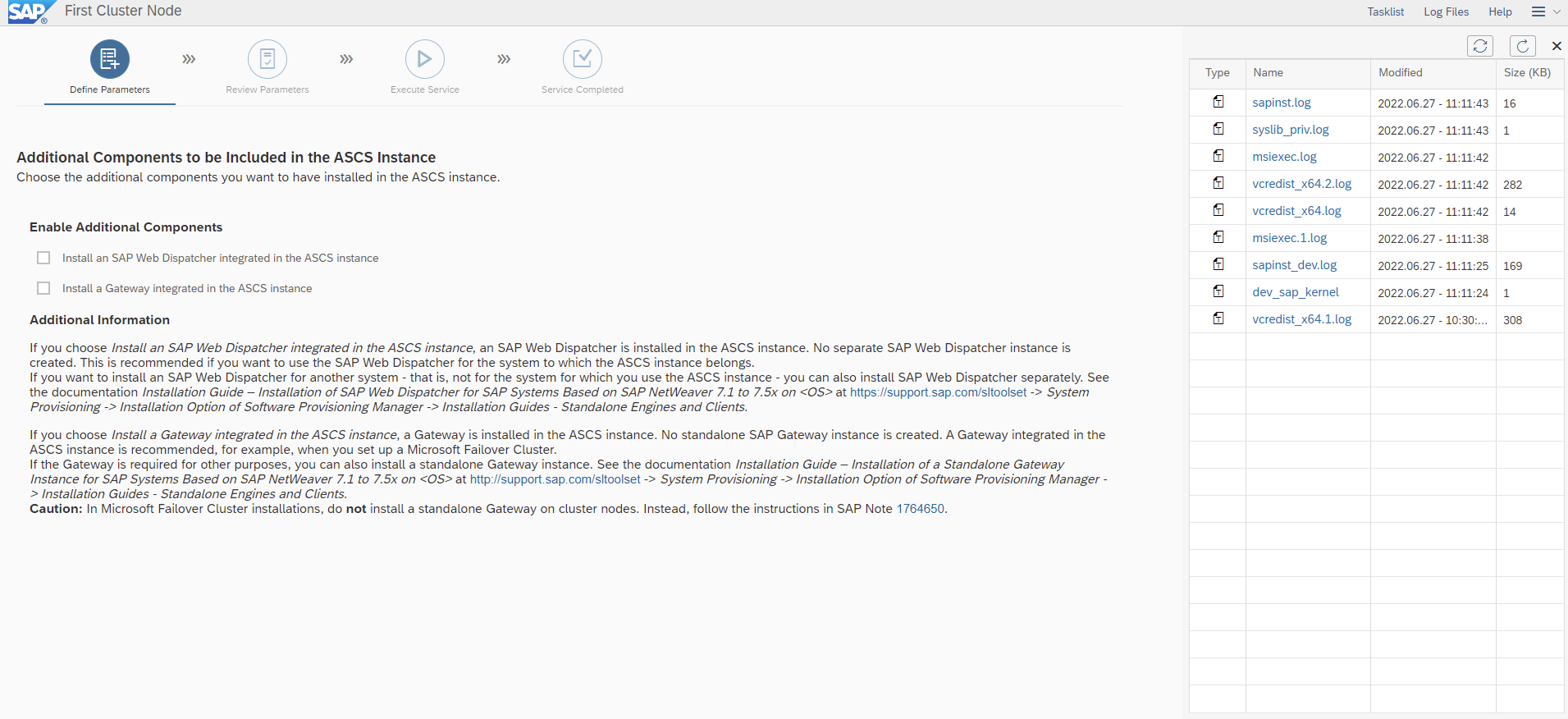The image size is (1568, 719).
Task: Open the Tasklist menu
Action: click(1385, 11)
